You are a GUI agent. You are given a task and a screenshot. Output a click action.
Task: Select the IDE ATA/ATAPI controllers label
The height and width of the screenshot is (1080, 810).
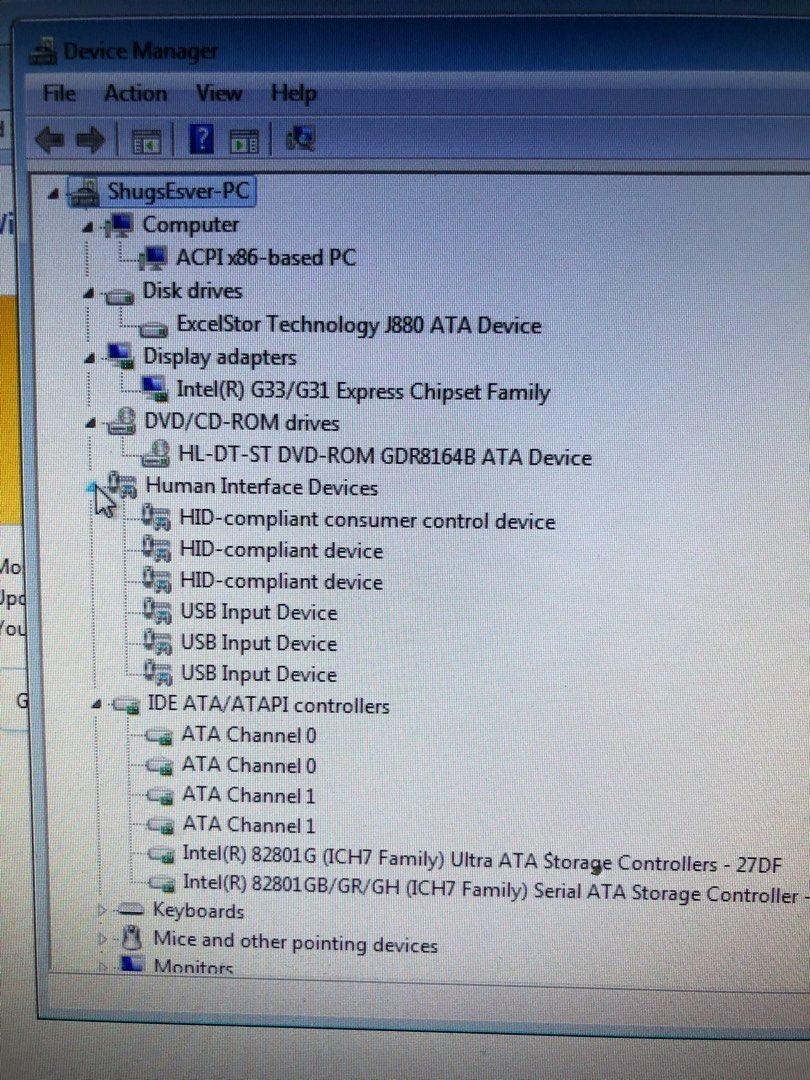tap(269, 705)
